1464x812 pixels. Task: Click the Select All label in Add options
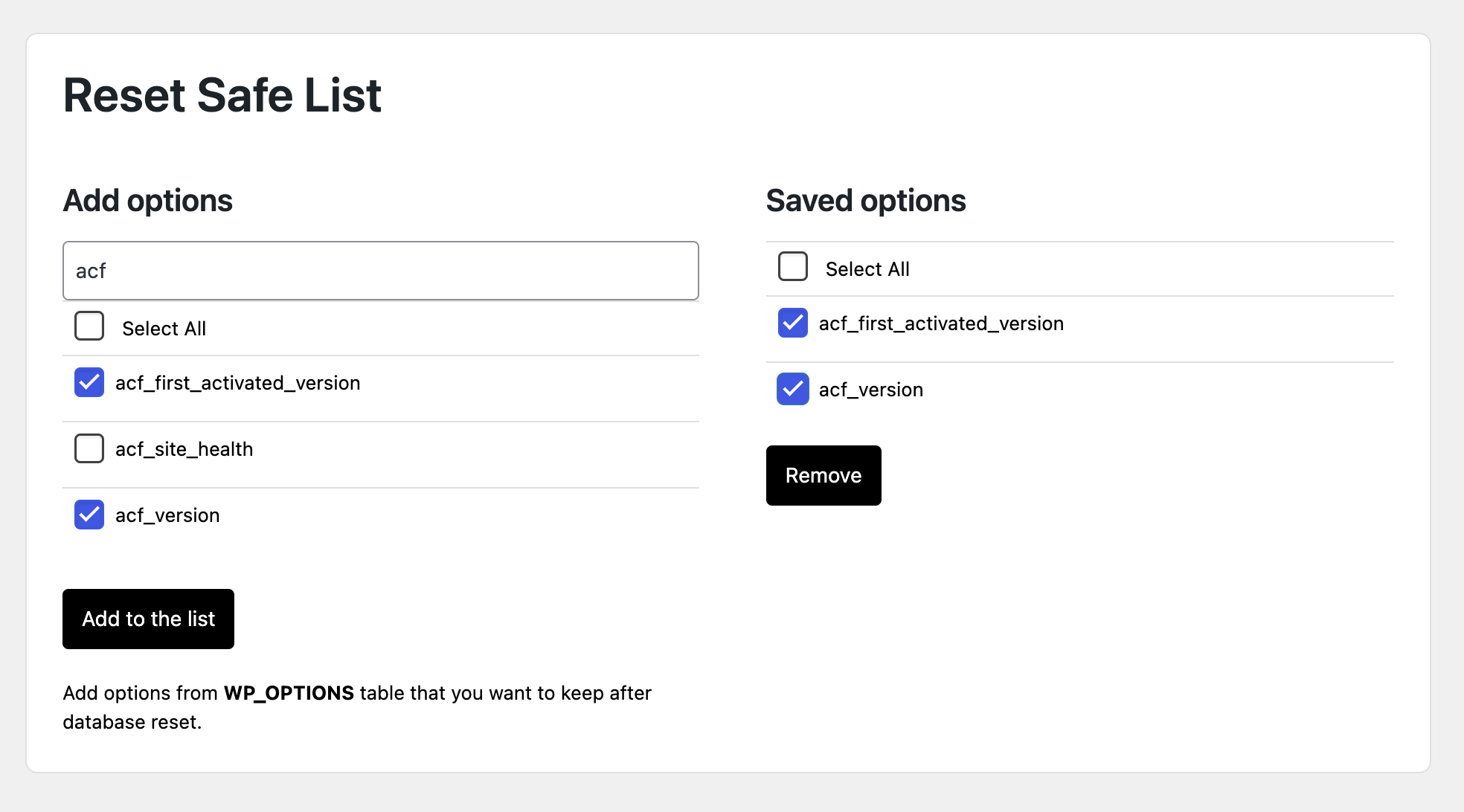click(164, 329)
